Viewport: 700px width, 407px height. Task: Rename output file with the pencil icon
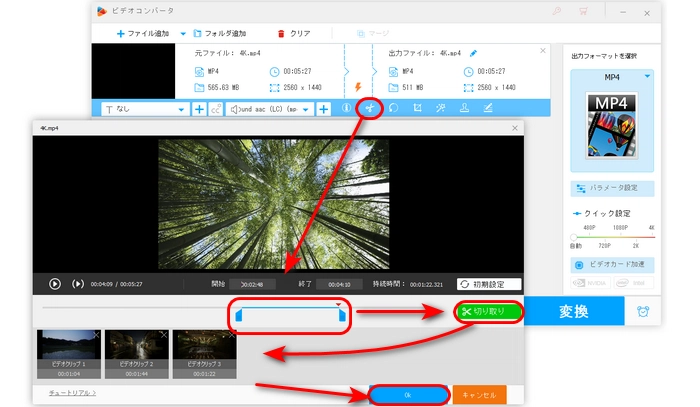pyautogui.click(x=473, y=52)
